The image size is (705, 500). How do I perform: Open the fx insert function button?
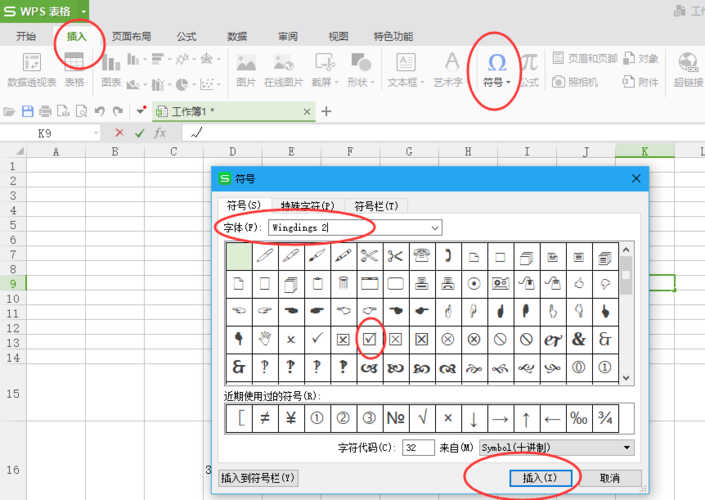click(160, 133)
